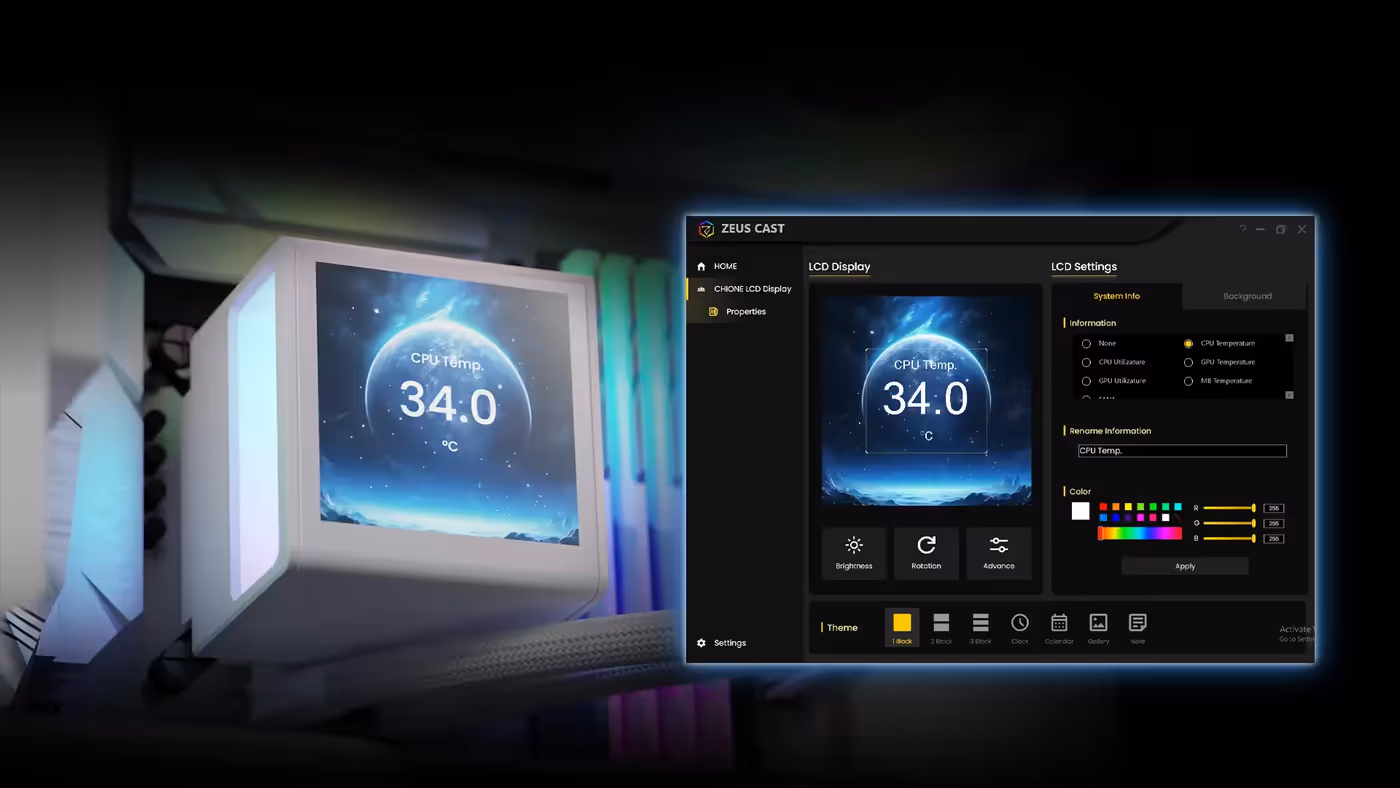Click the Rename Information text field
The height and width of the screenshot is (788, 1400).
[1182, 451]
